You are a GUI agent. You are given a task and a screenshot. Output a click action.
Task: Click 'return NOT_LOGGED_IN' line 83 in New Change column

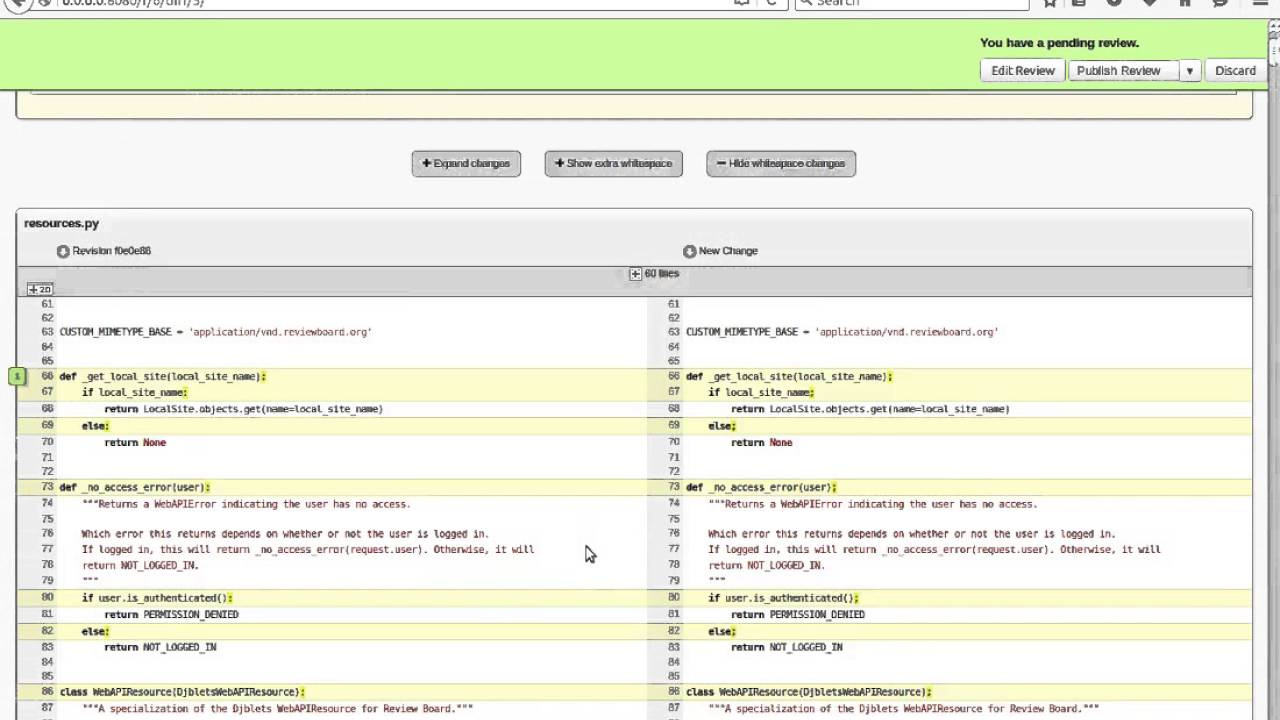[786, 647]
